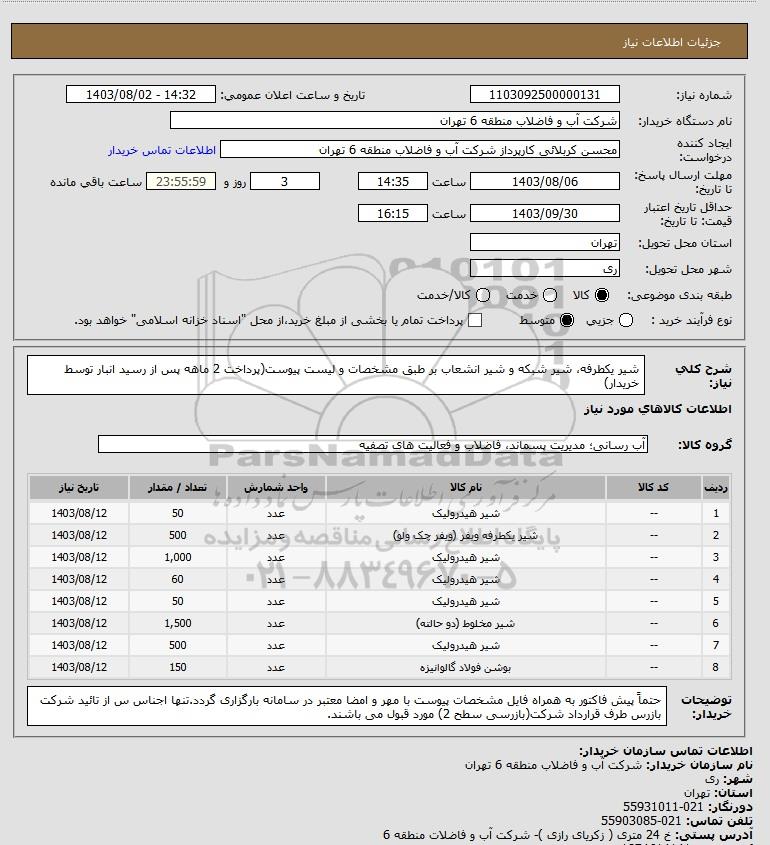The height and width of the screenshot is (845, 770).
Task: Click the fax number 55931011-021
Action: tap(663, 807)
